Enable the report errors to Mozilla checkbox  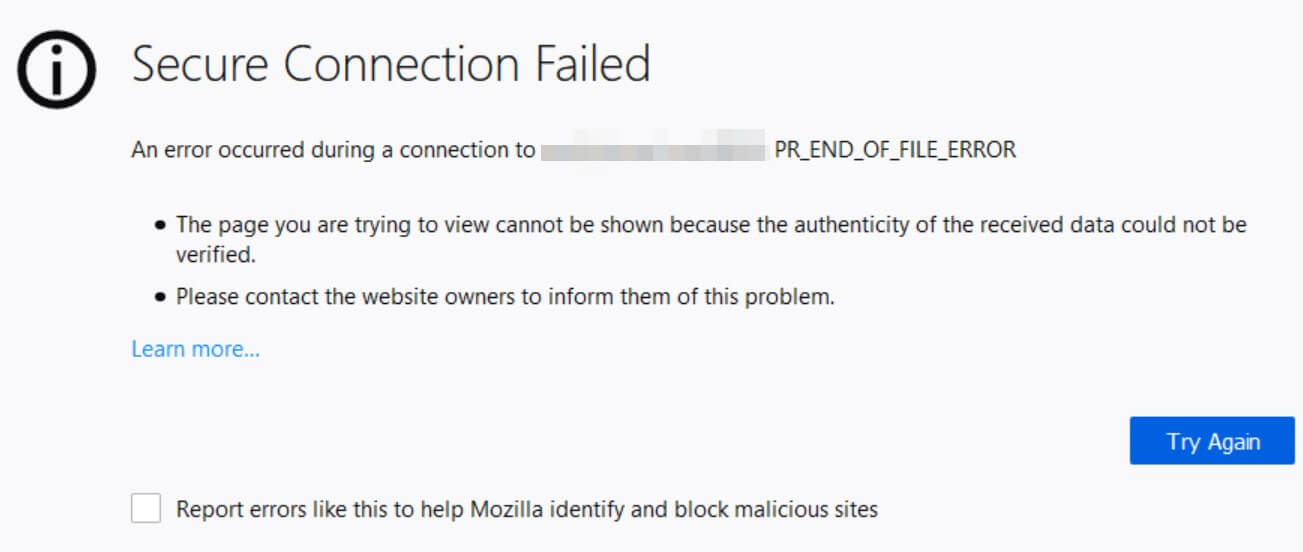point(146,509)
